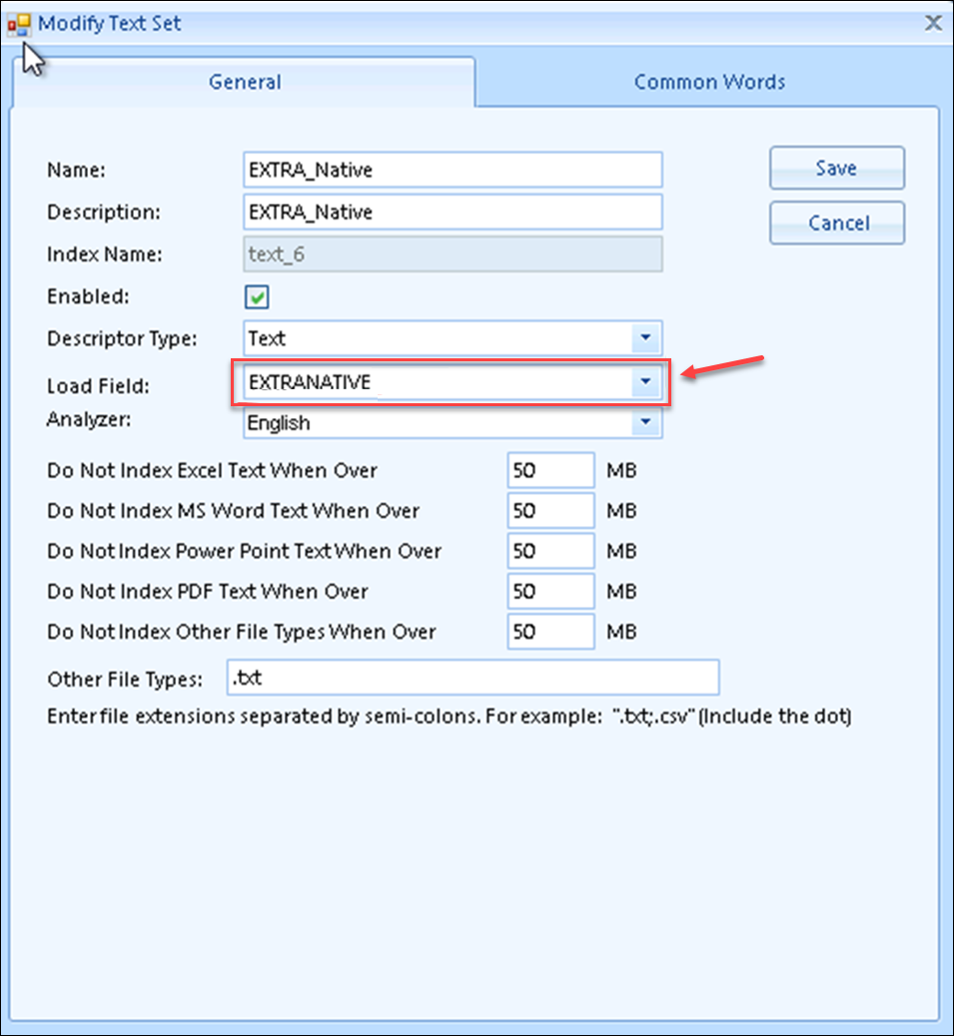The width and height of the screenshot is (954, 1036).
Task: Select the General tab
Action: 245,82
